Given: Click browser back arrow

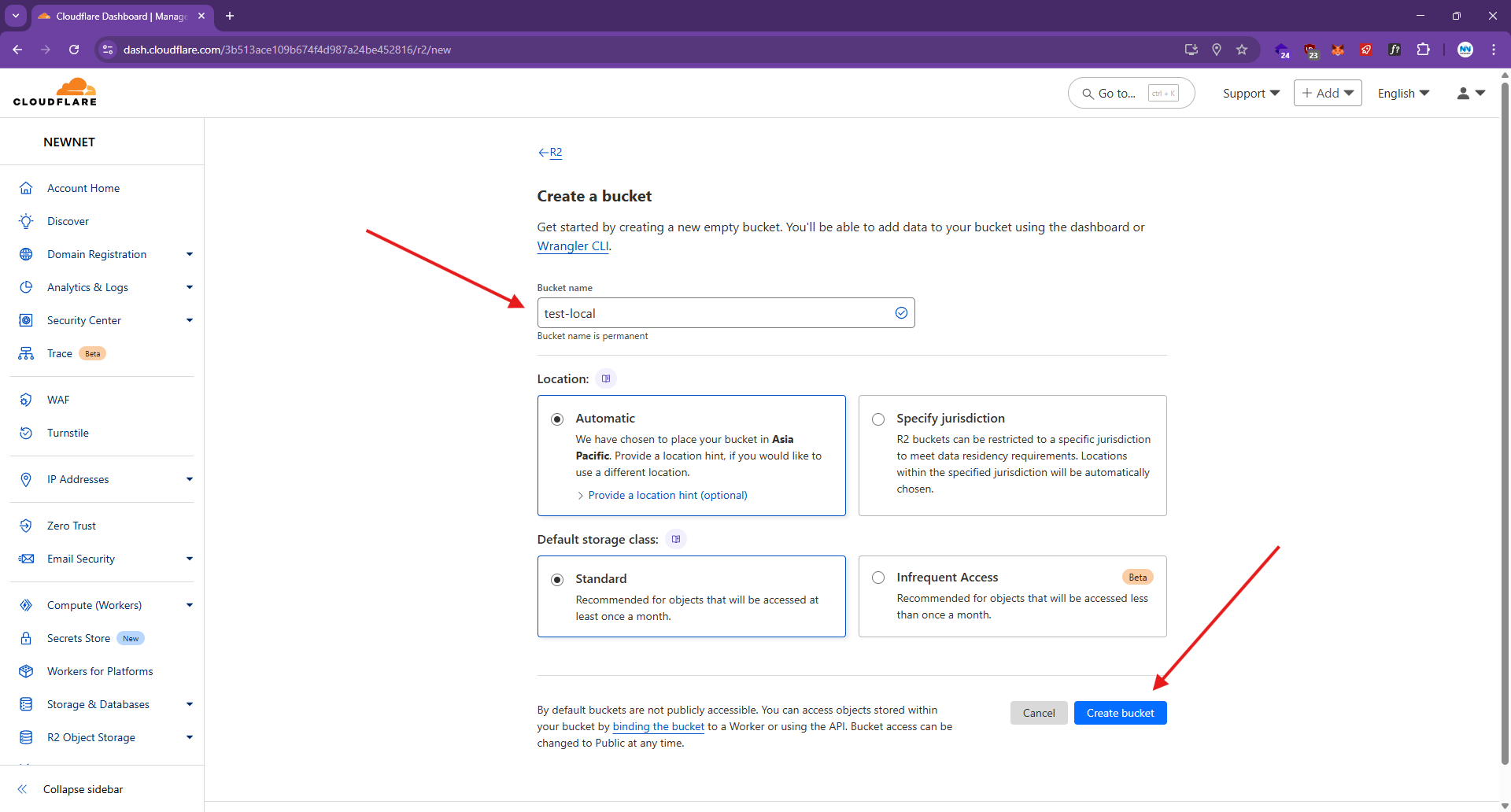Looking at the screenshot, I should click(x=17, y=50).
